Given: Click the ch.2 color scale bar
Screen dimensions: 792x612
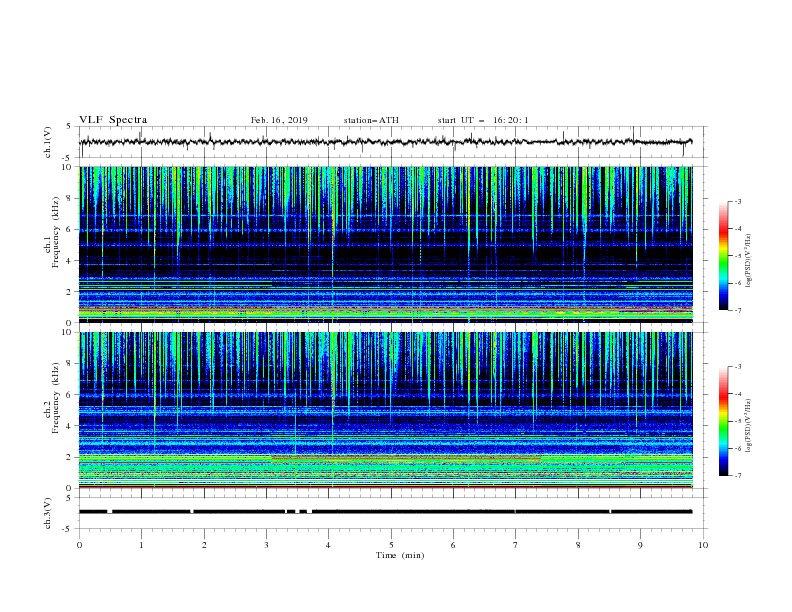Looking at the screenshot, I should point(723,421).
